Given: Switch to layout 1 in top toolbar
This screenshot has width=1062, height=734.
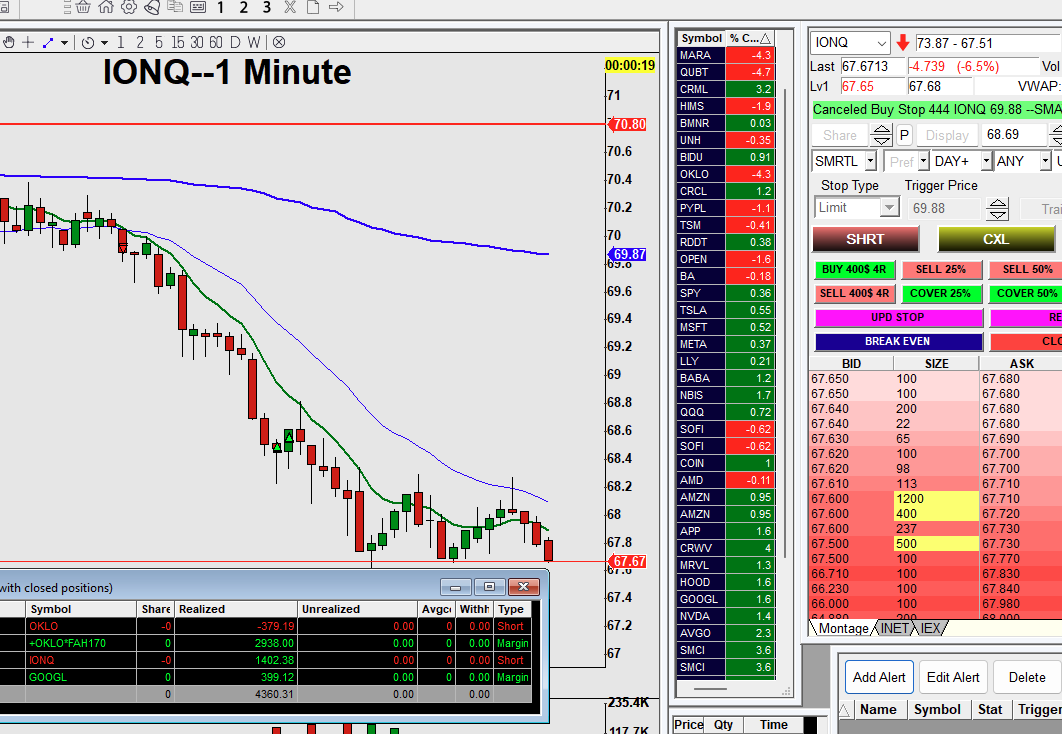Looking at the screenshot, I should point(221,7).
